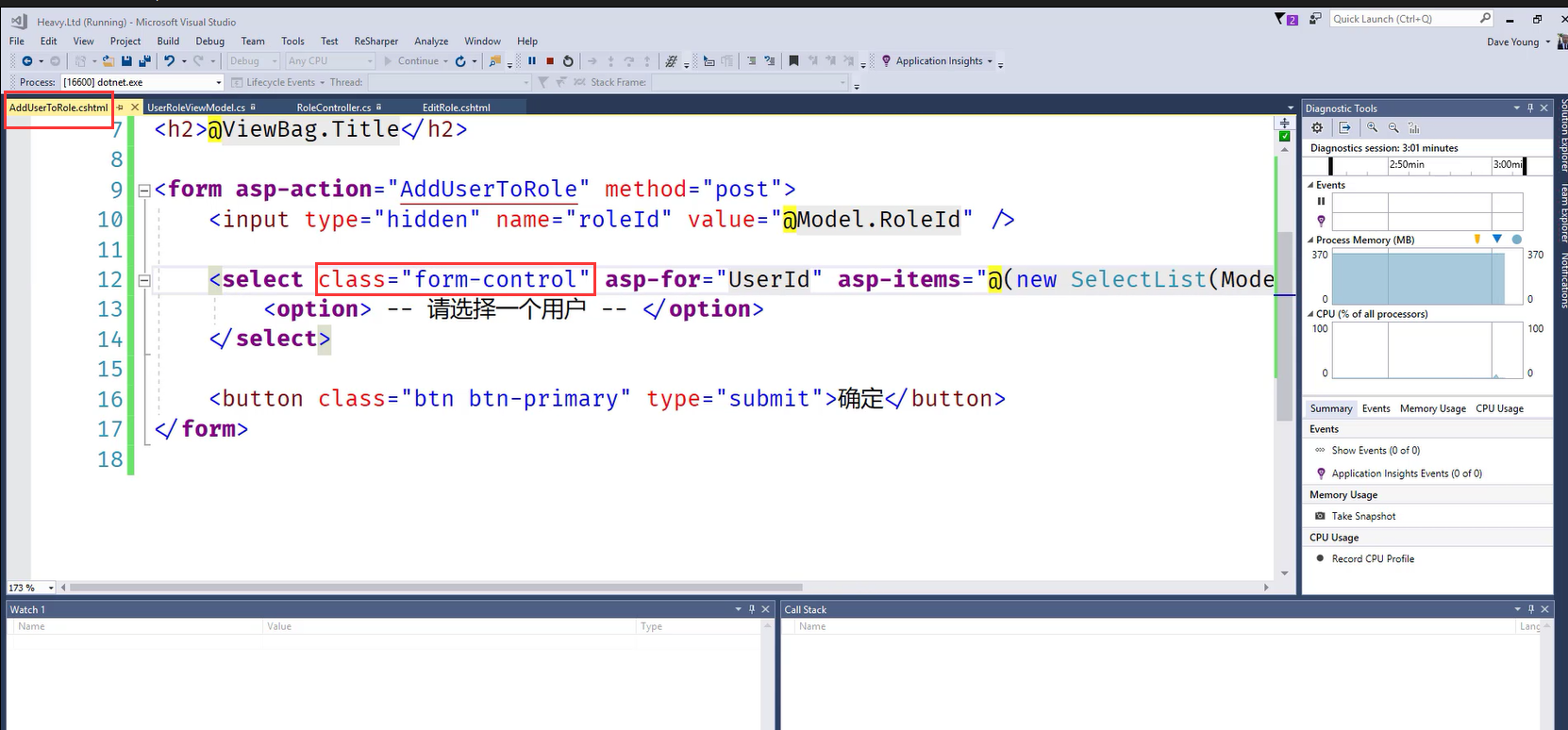The image size is (1568, 730).
Task: Open the ReSharper menu
Action: point(375,41)
